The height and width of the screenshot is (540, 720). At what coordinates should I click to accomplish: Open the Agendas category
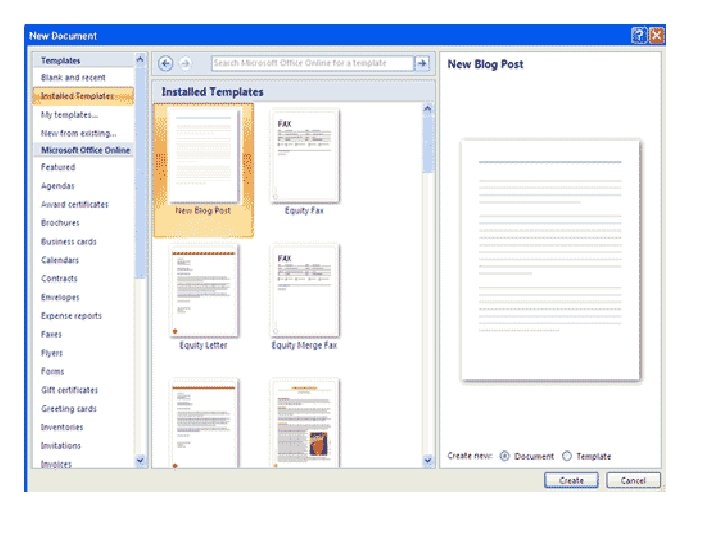tap(57, 186)
